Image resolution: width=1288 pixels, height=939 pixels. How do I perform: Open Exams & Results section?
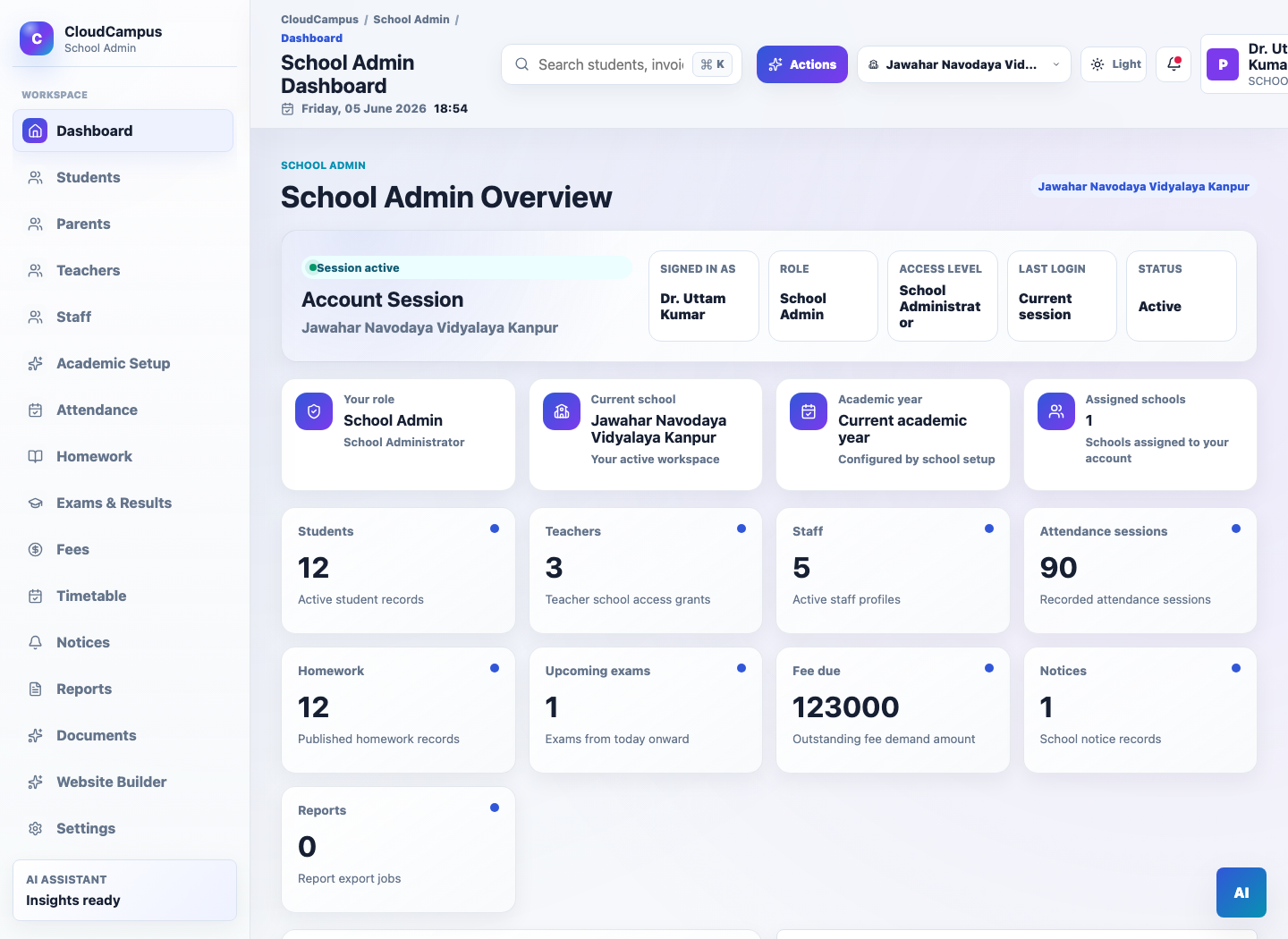123,503
